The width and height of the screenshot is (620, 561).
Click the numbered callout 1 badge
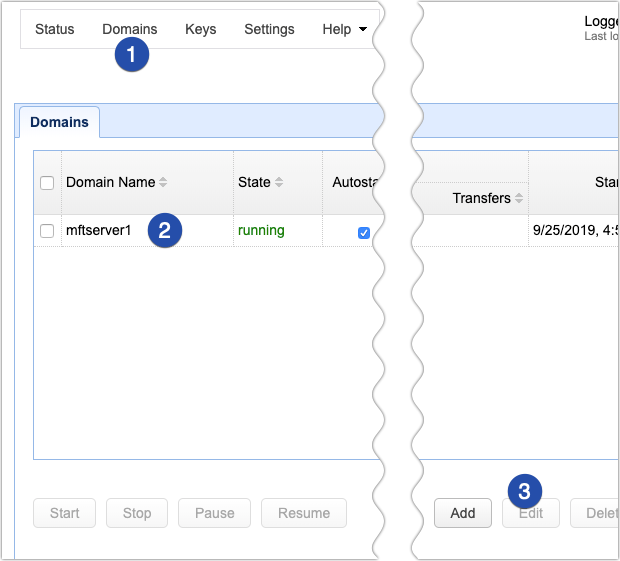[x=132, y=53]
